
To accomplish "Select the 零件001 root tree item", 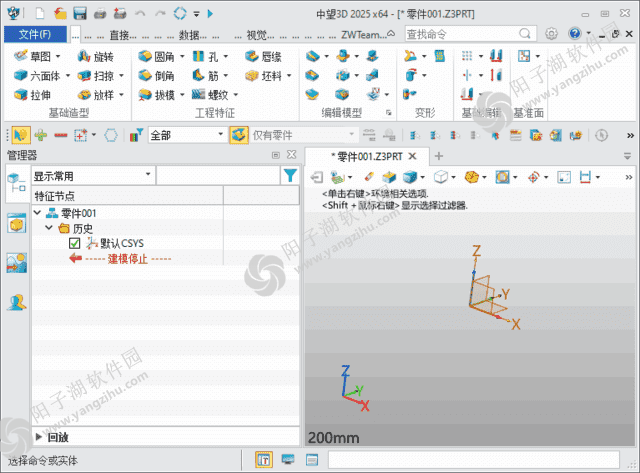I will pyautogui.click(x=72, y=213).
